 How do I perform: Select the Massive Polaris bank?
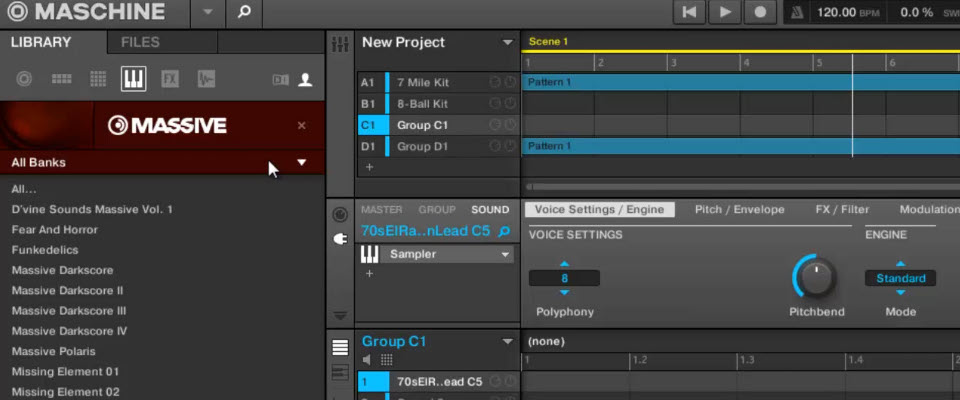tap(53, 352)
